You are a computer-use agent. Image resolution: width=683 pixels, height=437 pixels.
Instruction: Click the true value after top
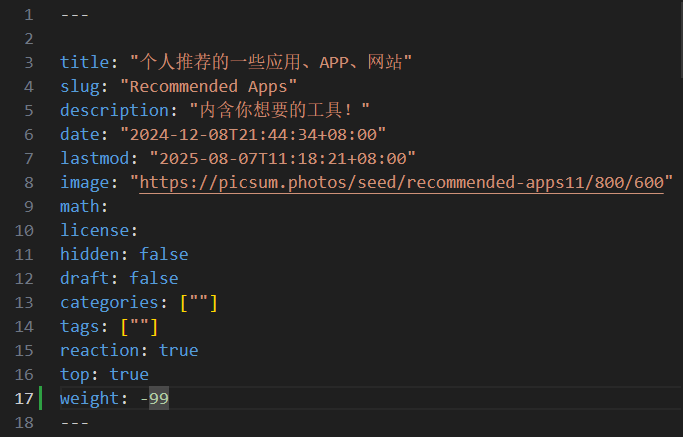(x=129, y=375)
